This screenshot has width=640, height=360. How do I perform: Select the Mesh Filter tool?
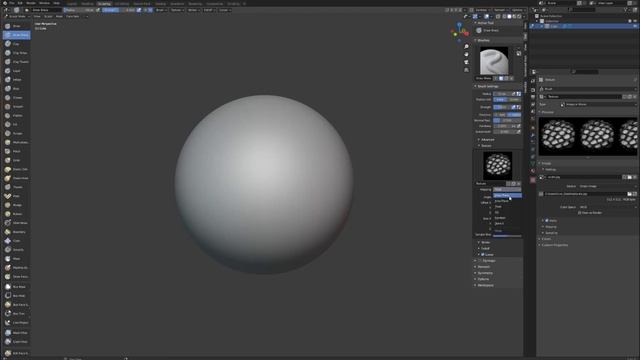(x=16, y=333)
